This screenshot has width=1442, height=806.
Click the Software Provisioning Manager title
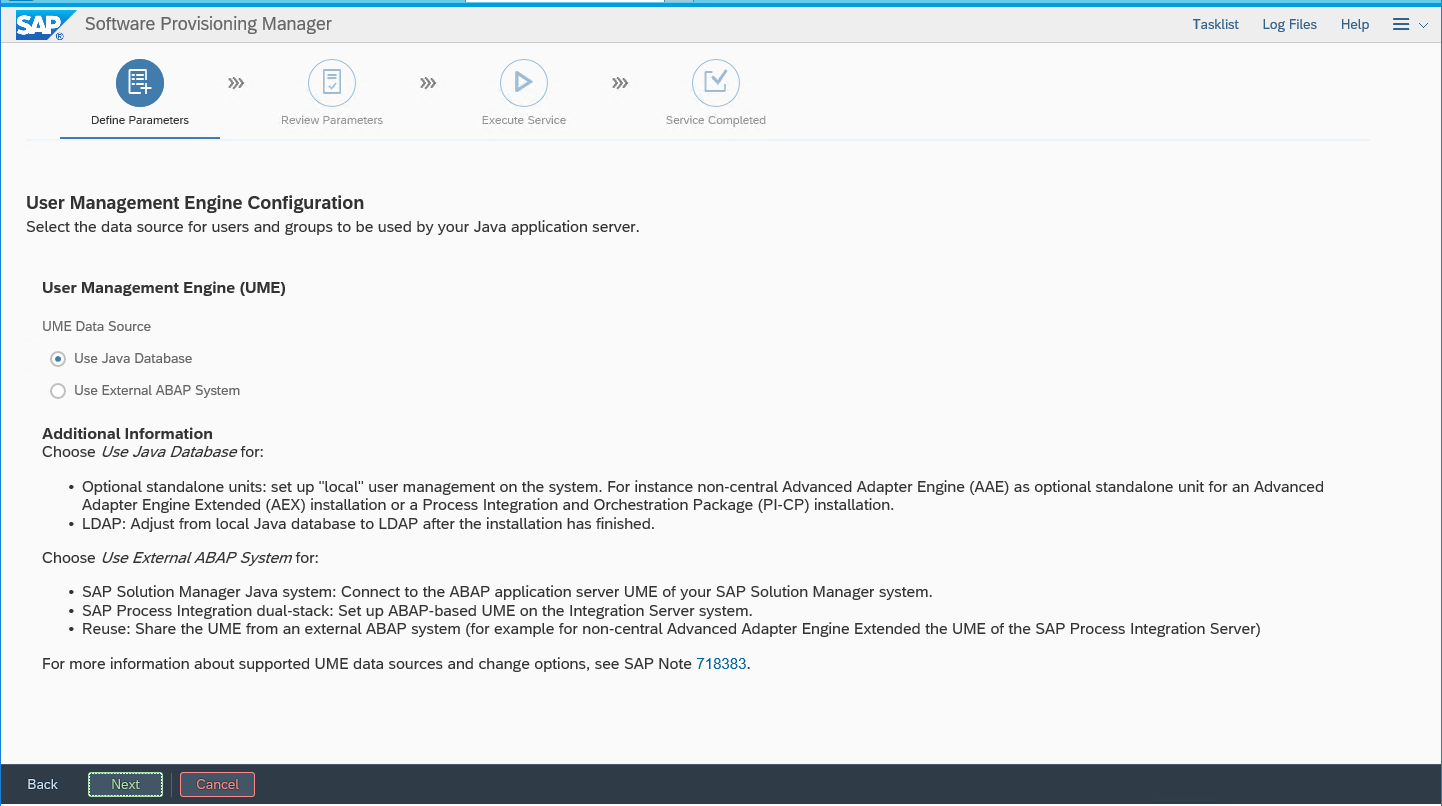click(208, 24)
